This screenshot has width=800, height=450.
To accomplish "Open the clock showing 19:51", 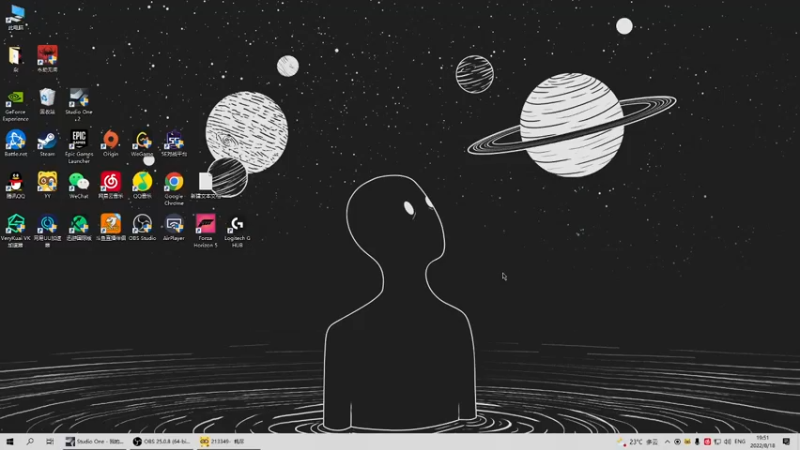I will 763,442.
